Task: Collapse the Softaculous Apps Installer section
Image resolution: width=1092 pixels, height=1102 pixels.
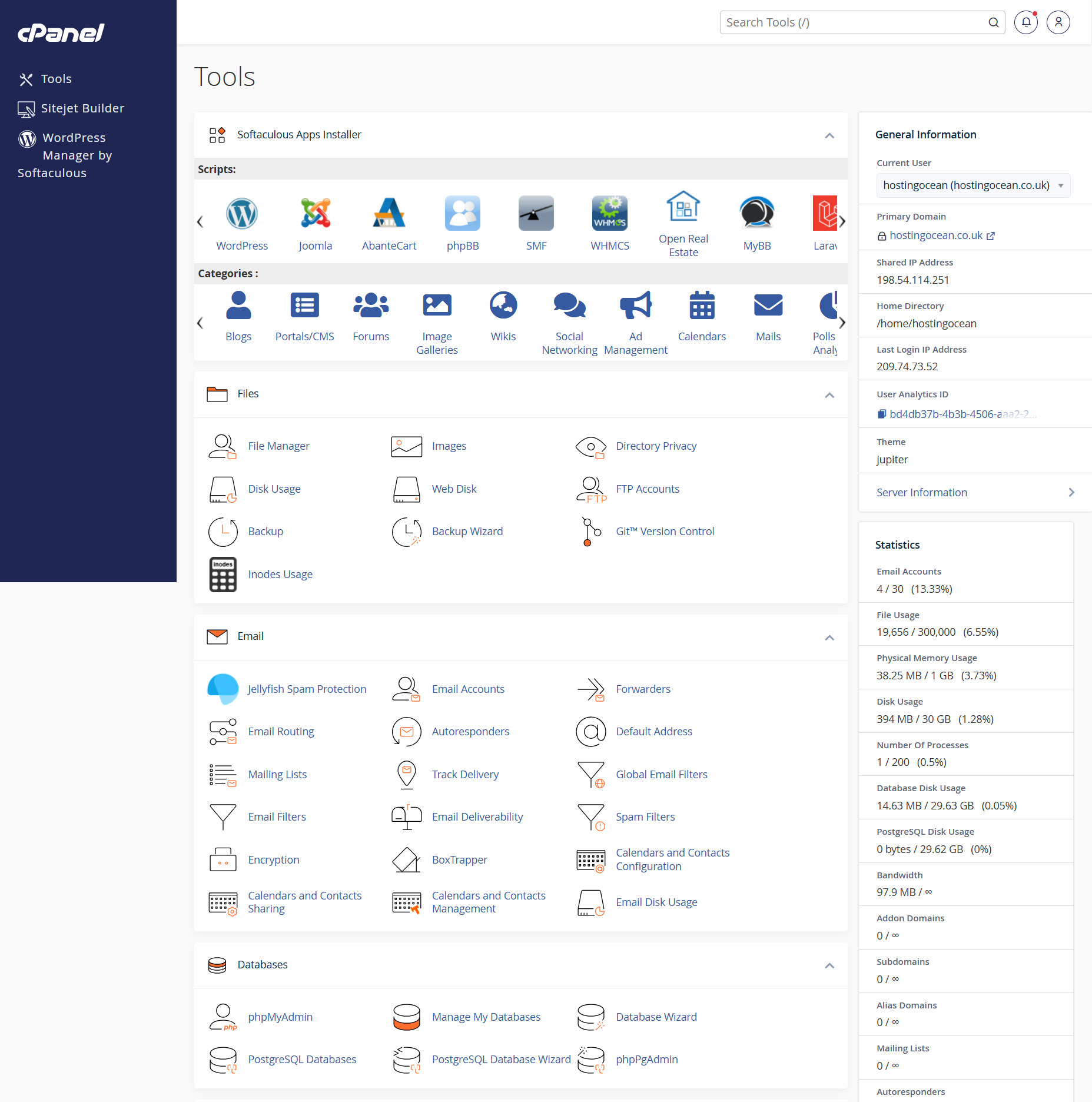Action: [x=829, y=135]
